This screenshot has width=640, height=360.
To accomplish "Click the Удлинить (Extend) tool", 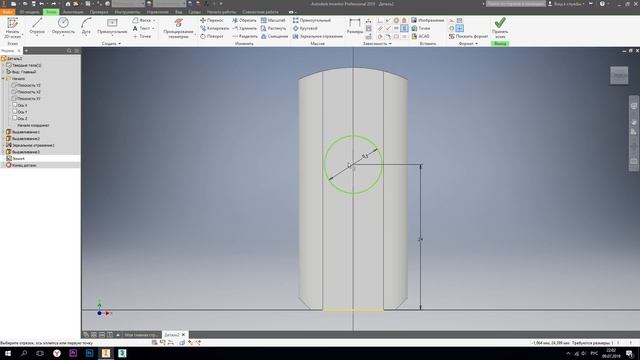I will pos(244,28).
